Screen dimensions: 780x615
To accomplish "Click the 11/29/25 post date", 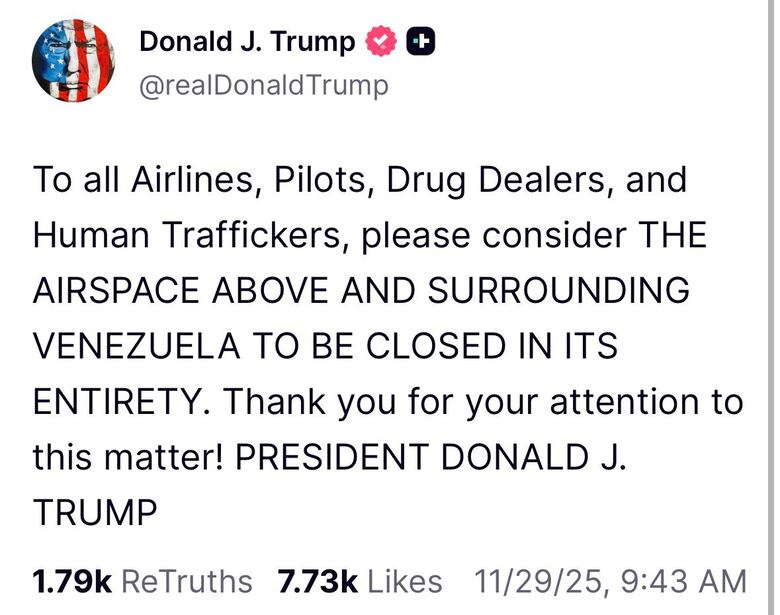I will tap(537, 581).
